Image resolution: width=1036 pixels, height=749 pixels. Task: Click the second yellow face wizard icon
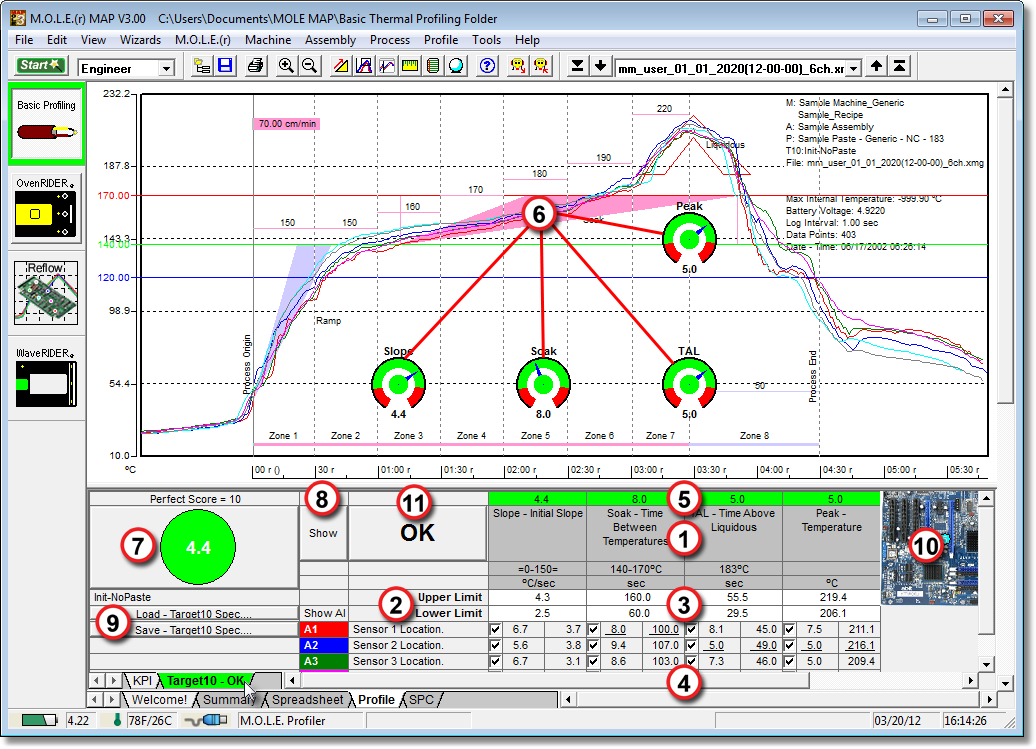coord(541,66)
